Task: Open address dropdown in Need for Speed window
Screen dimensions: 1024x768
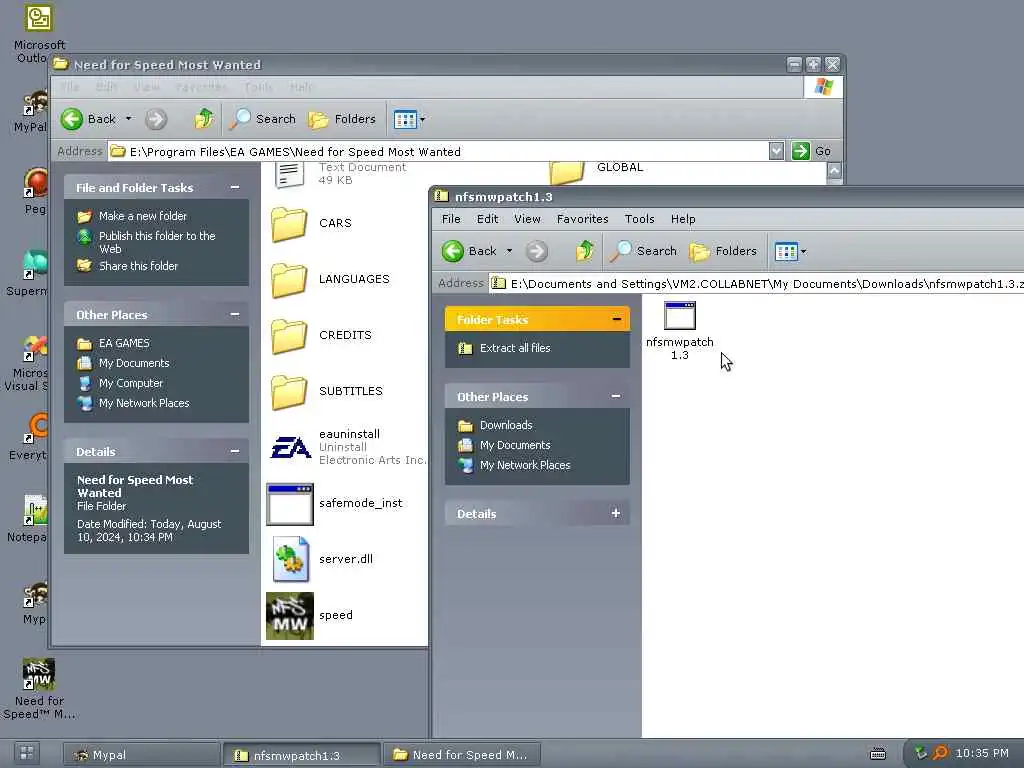Action: (776, 152)
